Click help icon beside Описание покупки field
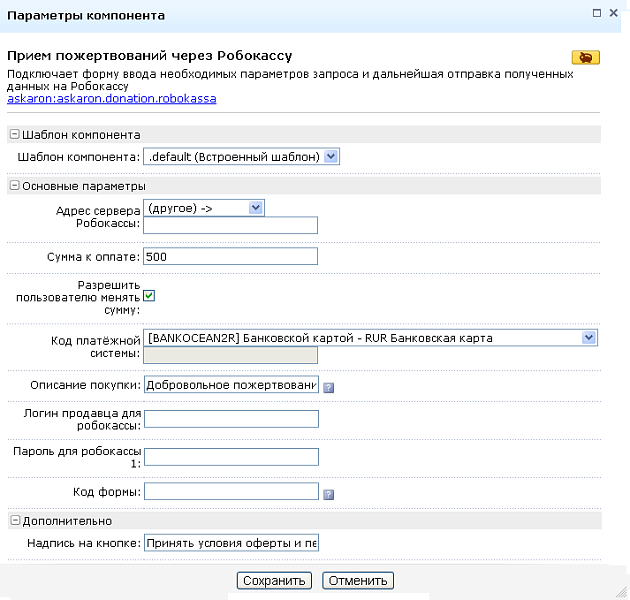The width and height of the screenshot is (630, 600). point(327,387)
